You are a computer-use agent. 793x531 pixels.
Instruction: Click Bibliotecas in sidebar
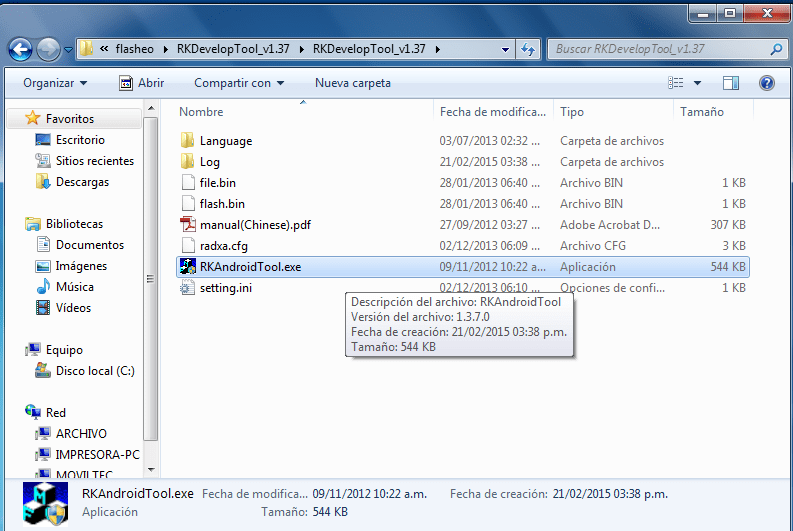click(64, 224)
